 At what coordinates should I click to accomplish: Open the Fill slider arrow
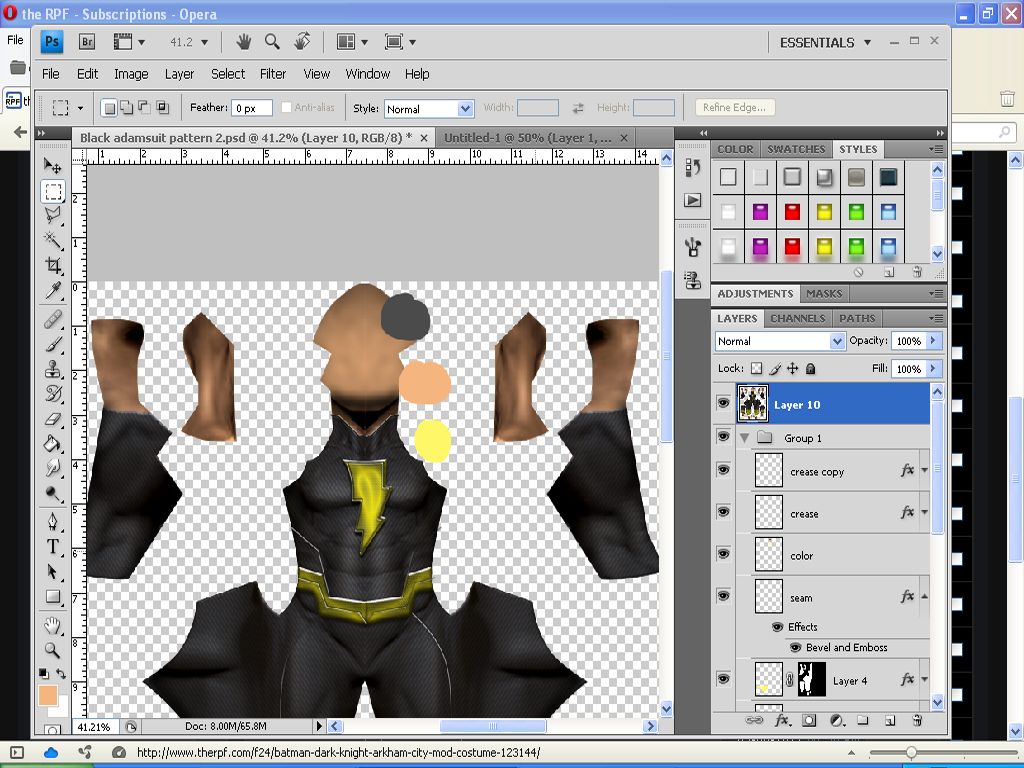[x=933, y=368]
